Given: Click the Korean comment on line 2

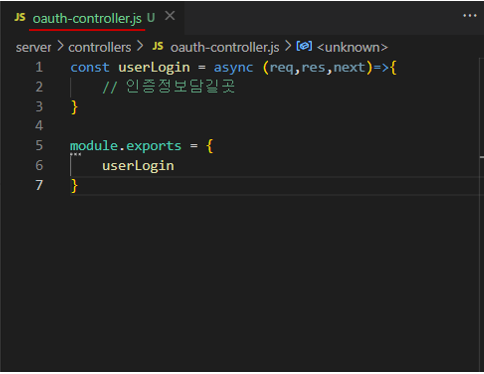Looking at the screenshot, I should point(169,87).
